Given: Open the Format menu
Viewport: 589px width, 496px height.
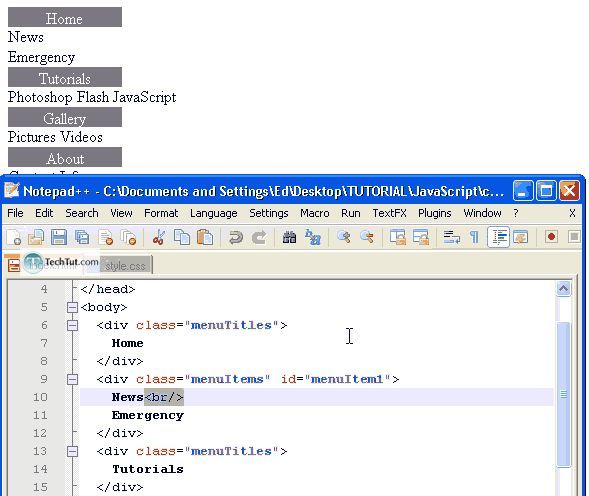Looking at the screenshot, I should point(161,213).
